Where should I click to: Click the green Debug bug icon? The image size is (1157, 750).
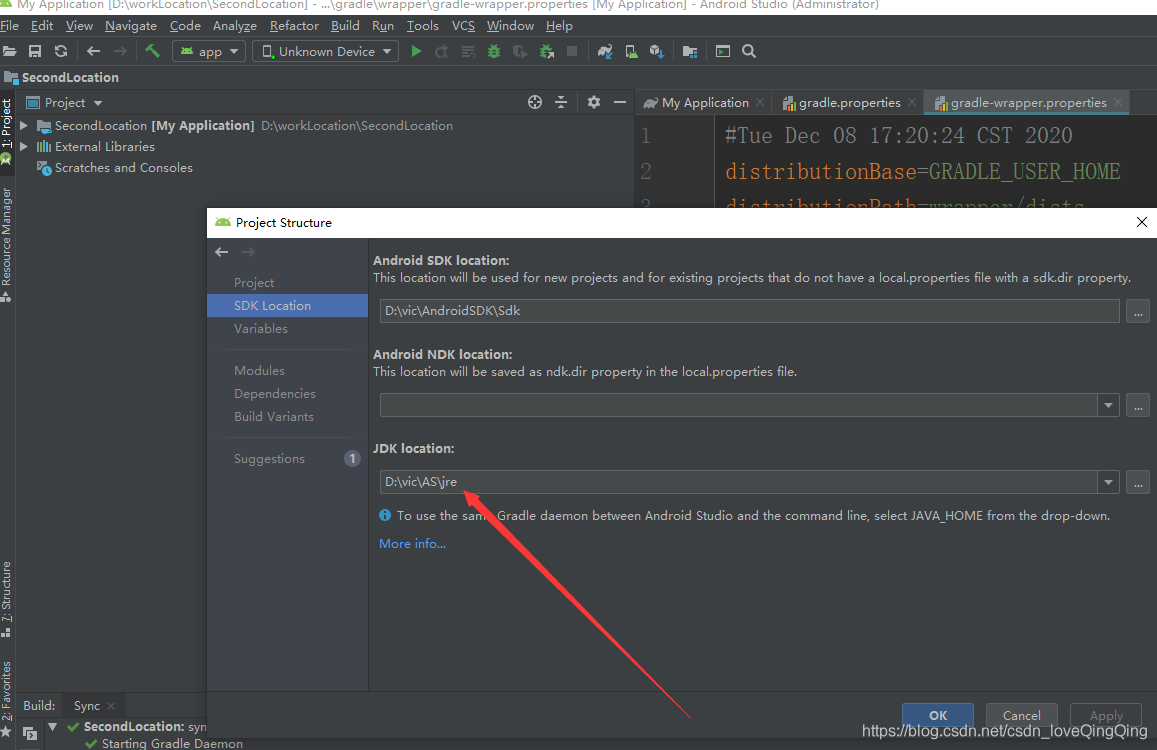pyautogui.click(x=494, y=52)
